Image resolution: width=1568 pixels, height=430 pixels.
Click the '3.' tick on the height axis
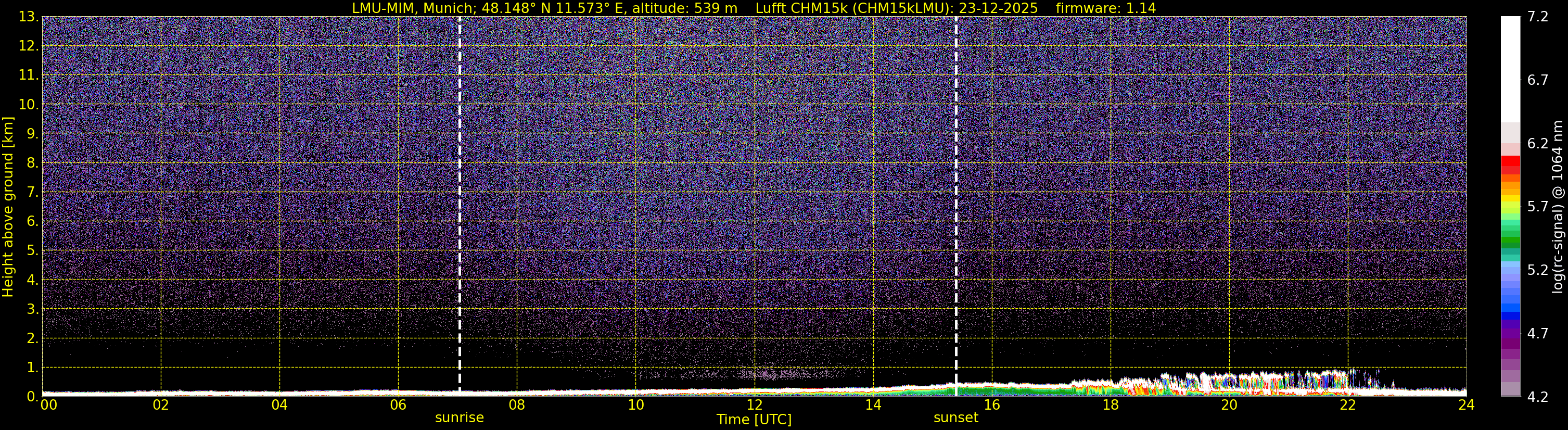(32, 309)
